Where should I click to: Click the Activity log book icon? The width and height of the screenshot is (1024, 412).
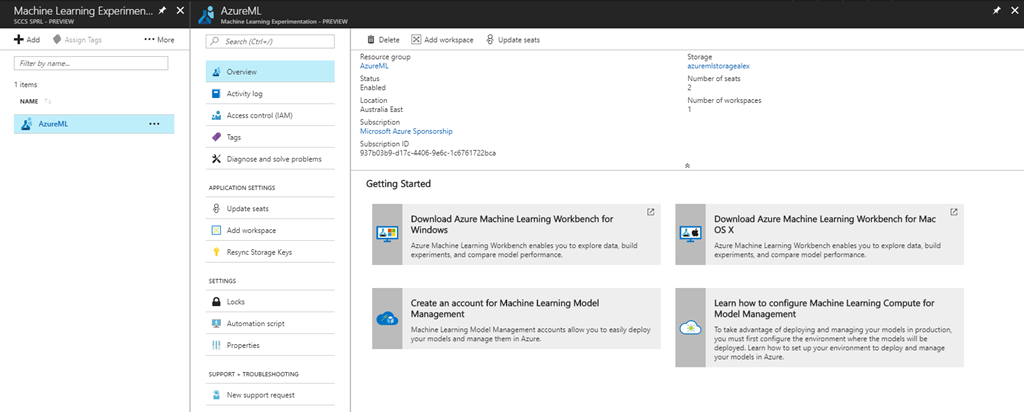tap(216, 93)
